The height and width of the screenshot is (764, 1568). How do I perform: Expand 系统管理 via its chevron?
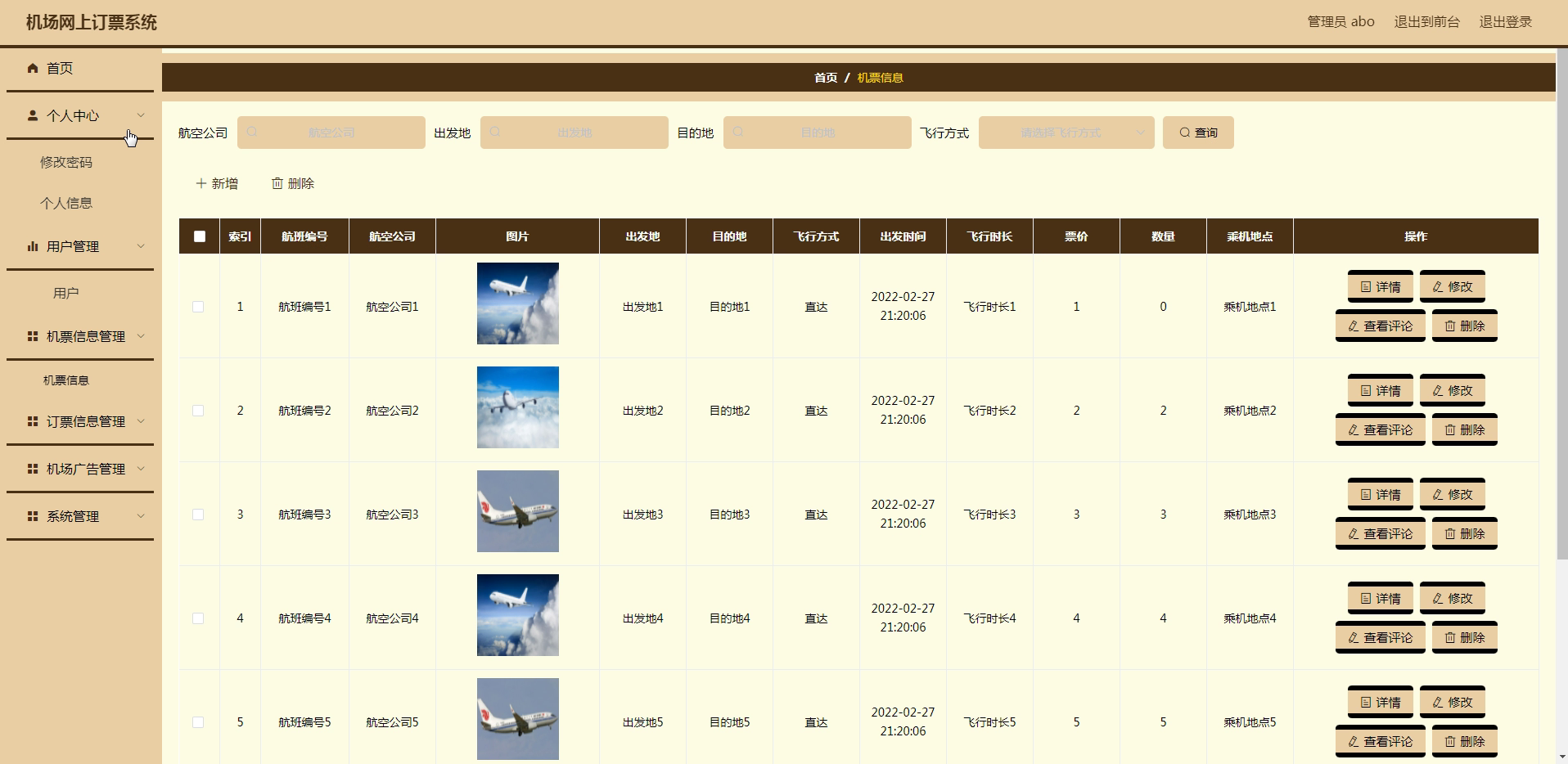pos(141,516)
